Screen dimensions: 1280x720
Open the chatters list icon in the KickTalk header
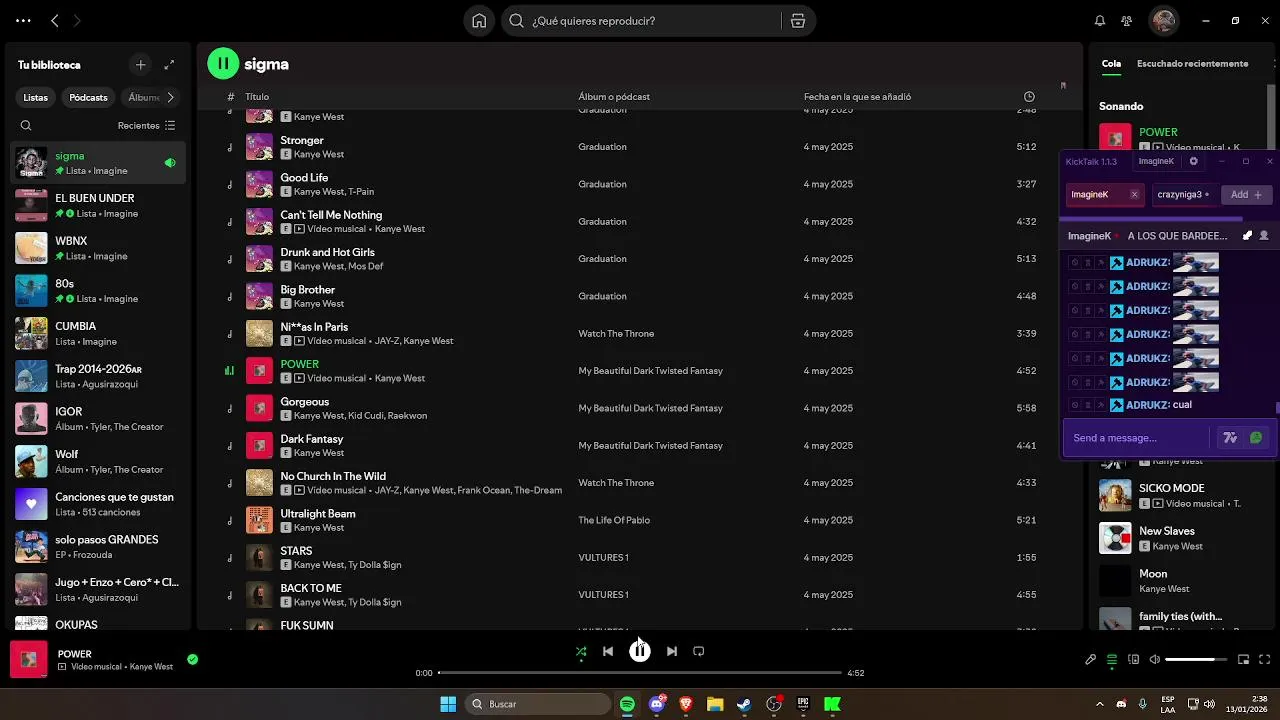tap(1264, 236)
